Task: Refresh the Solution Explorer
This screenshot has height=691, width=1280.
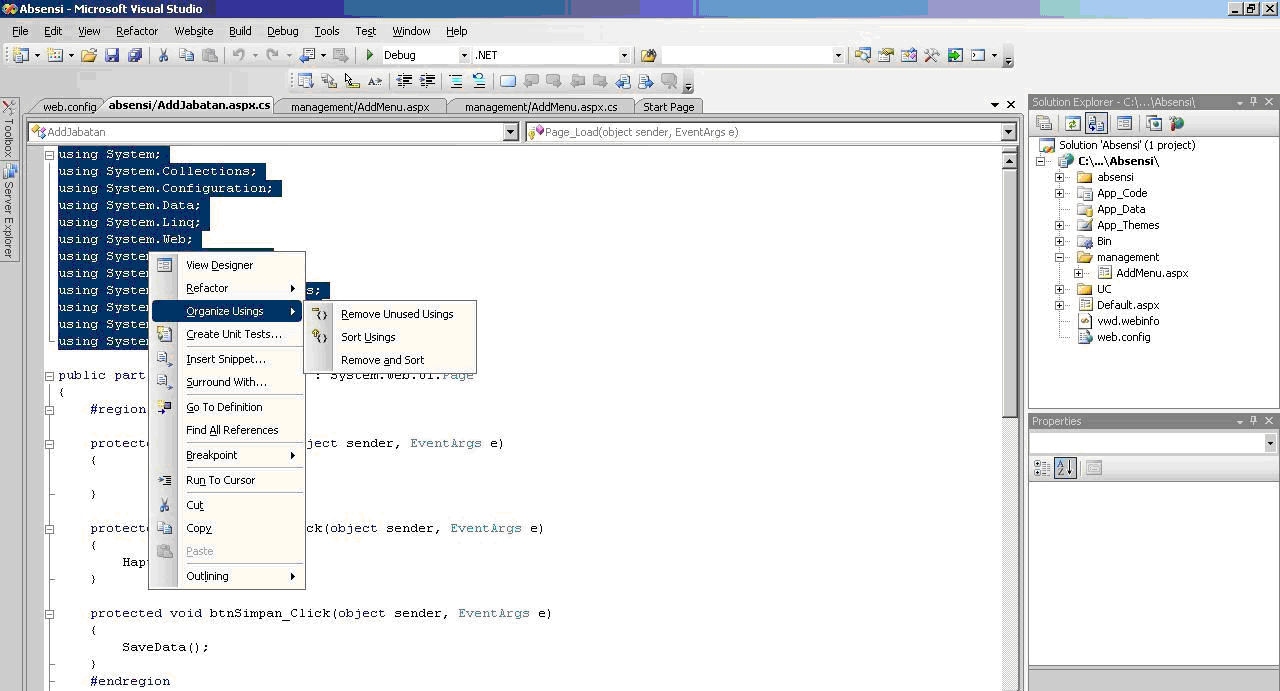Action: (x=1072, y=122)
